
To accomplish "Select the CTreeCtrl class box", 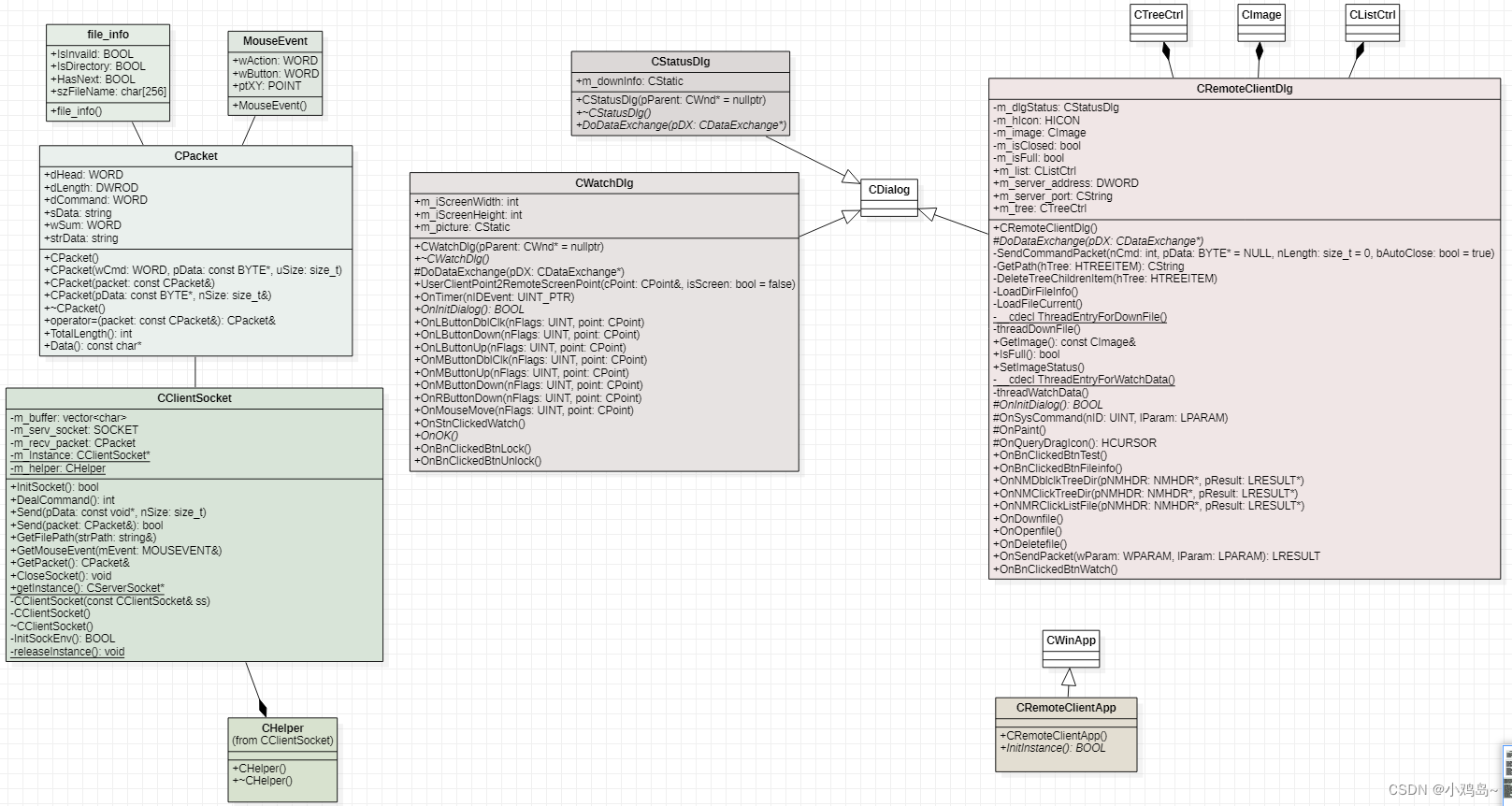I will (x=1159, y=23).
